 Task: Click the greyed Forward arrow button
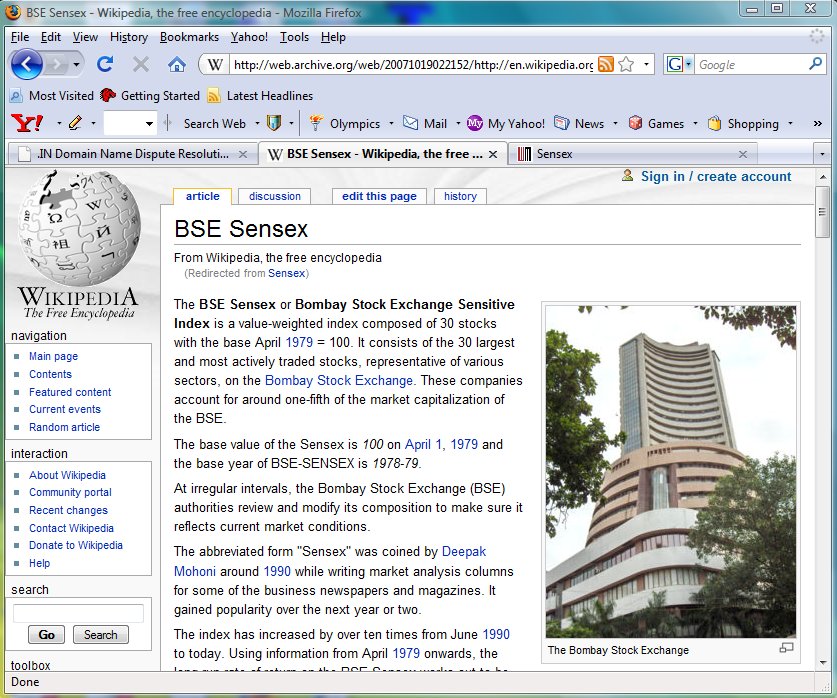56,65
